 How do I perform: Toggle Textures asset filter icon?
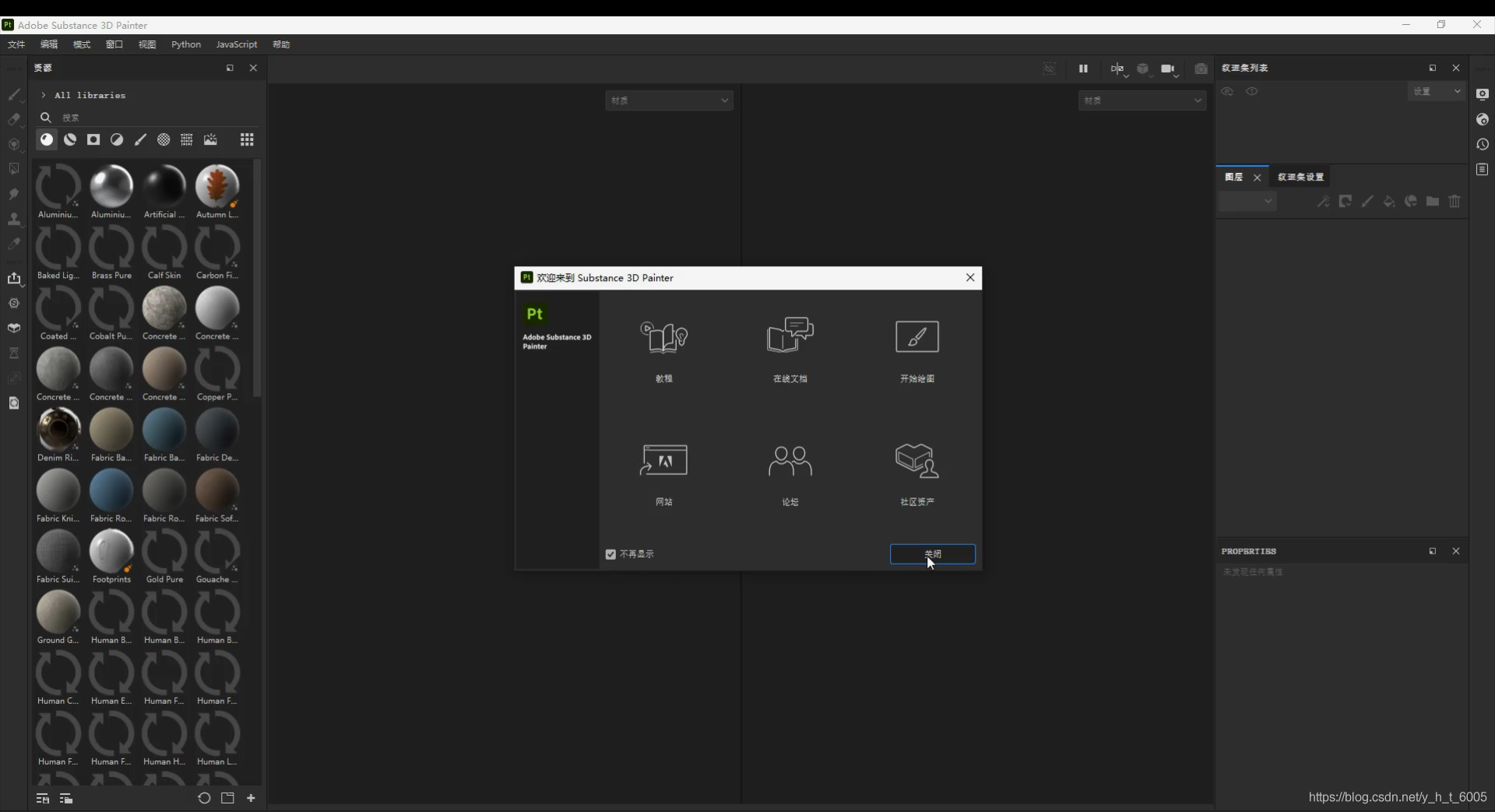click(x=187, y=139)
